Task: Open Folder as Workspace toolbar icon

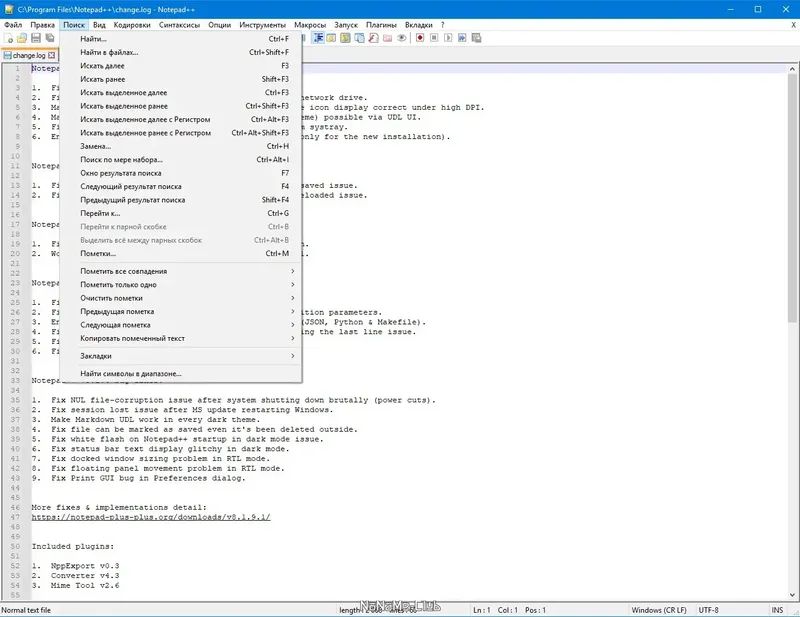Action: coord(388,38)
